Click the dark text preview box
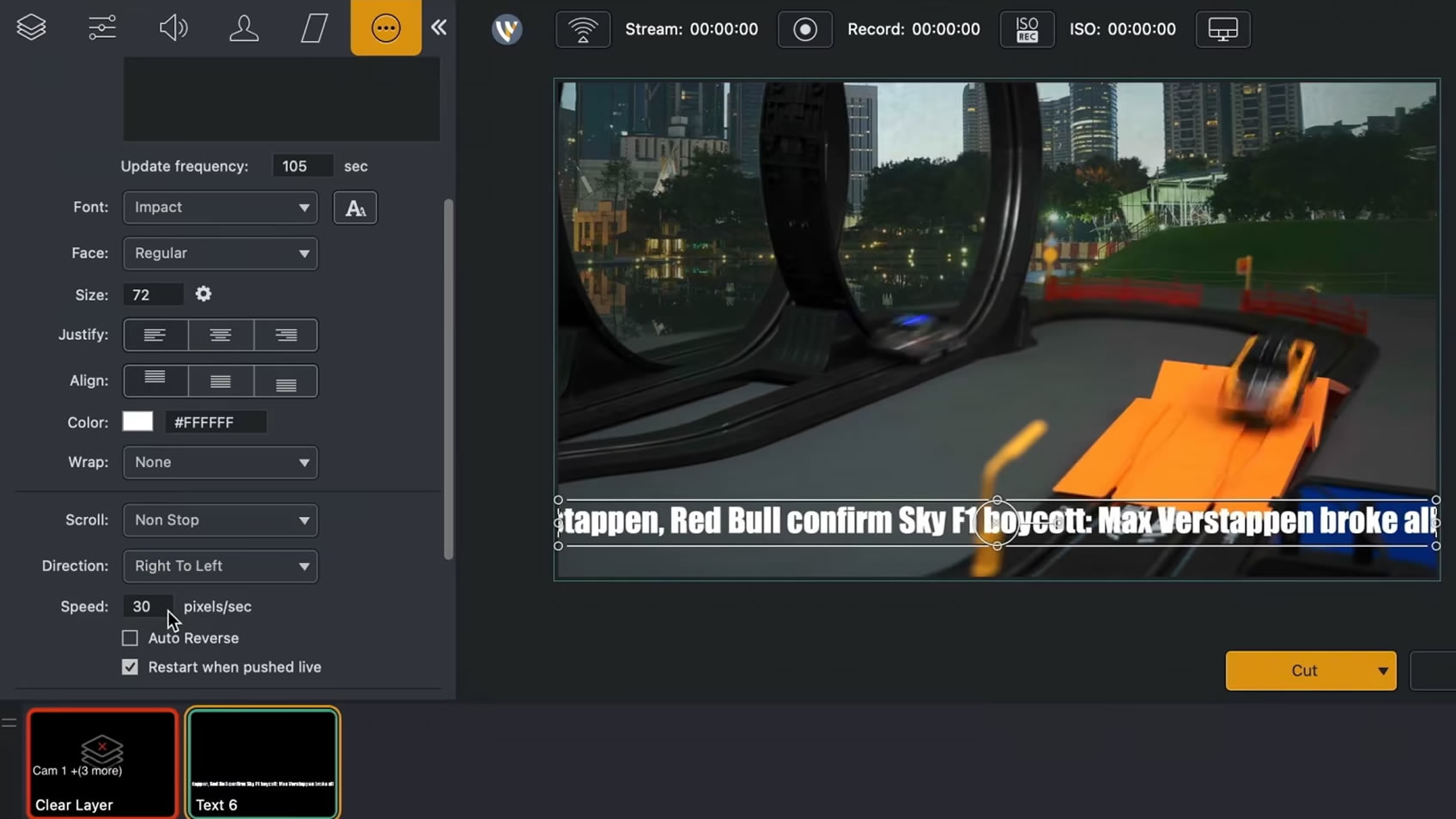The height and width of the screenshot is (819, 1456). [x=282, y=99]
